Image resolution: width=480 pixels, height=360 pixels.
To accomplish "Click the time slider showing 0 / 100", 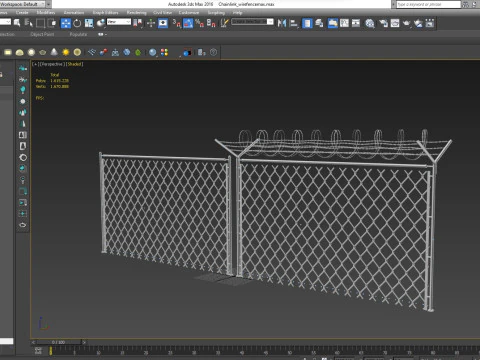I will [59, 342].
